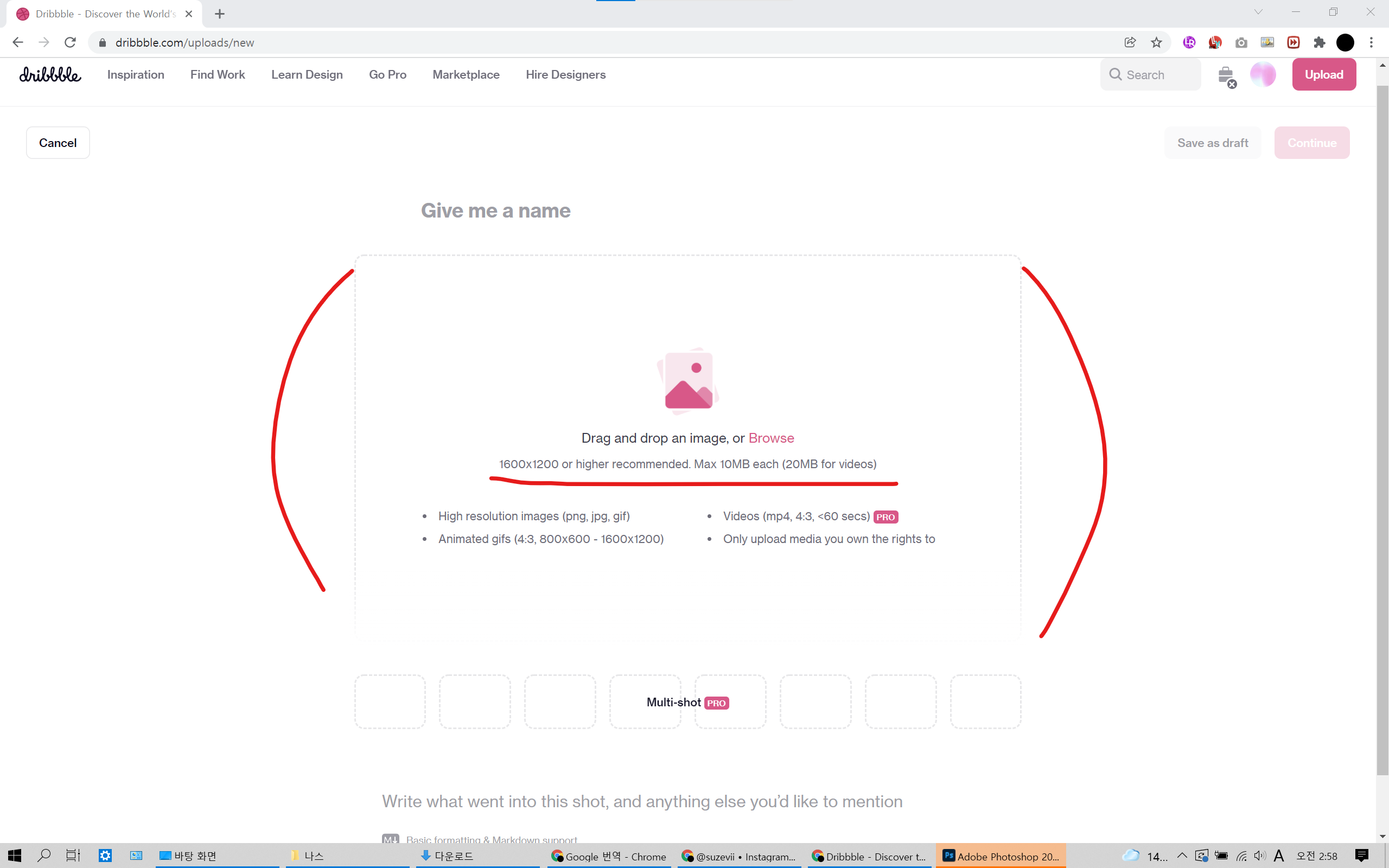Open the Chrome three-dot menu
1389x868 pixels.
coord(1371,42)
